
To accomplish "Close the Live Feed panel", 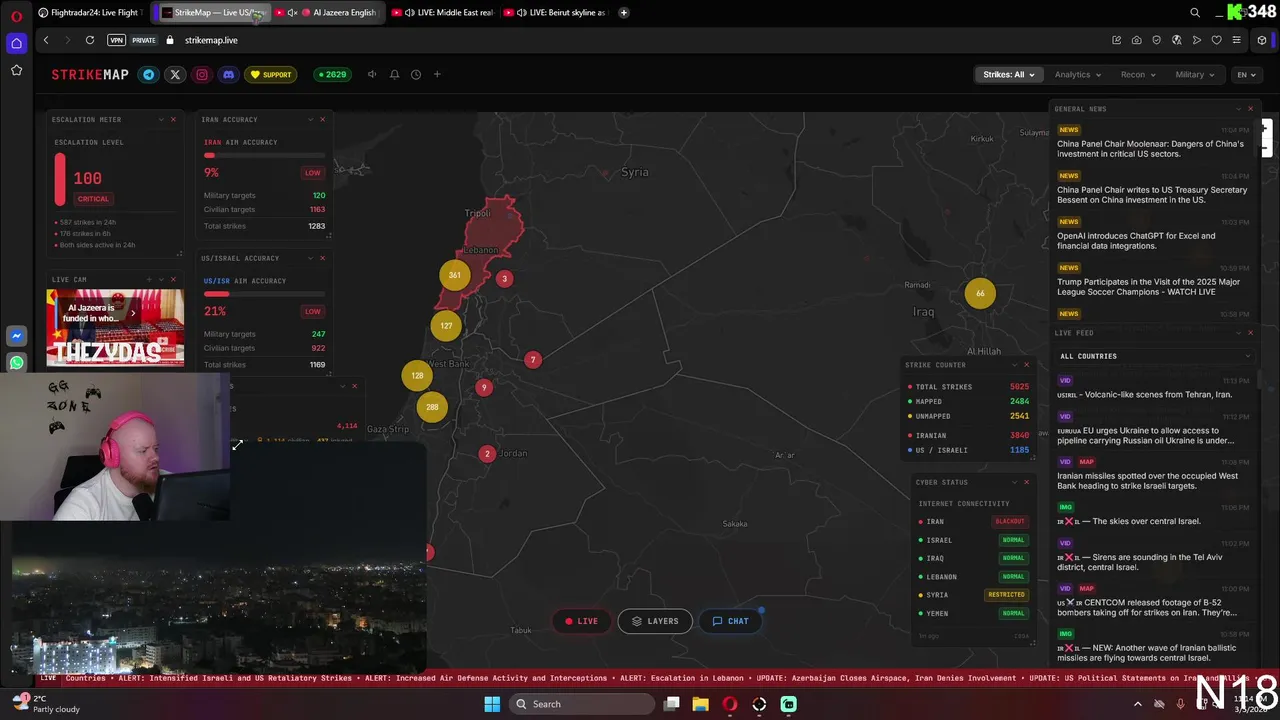I will (1250, 332).
